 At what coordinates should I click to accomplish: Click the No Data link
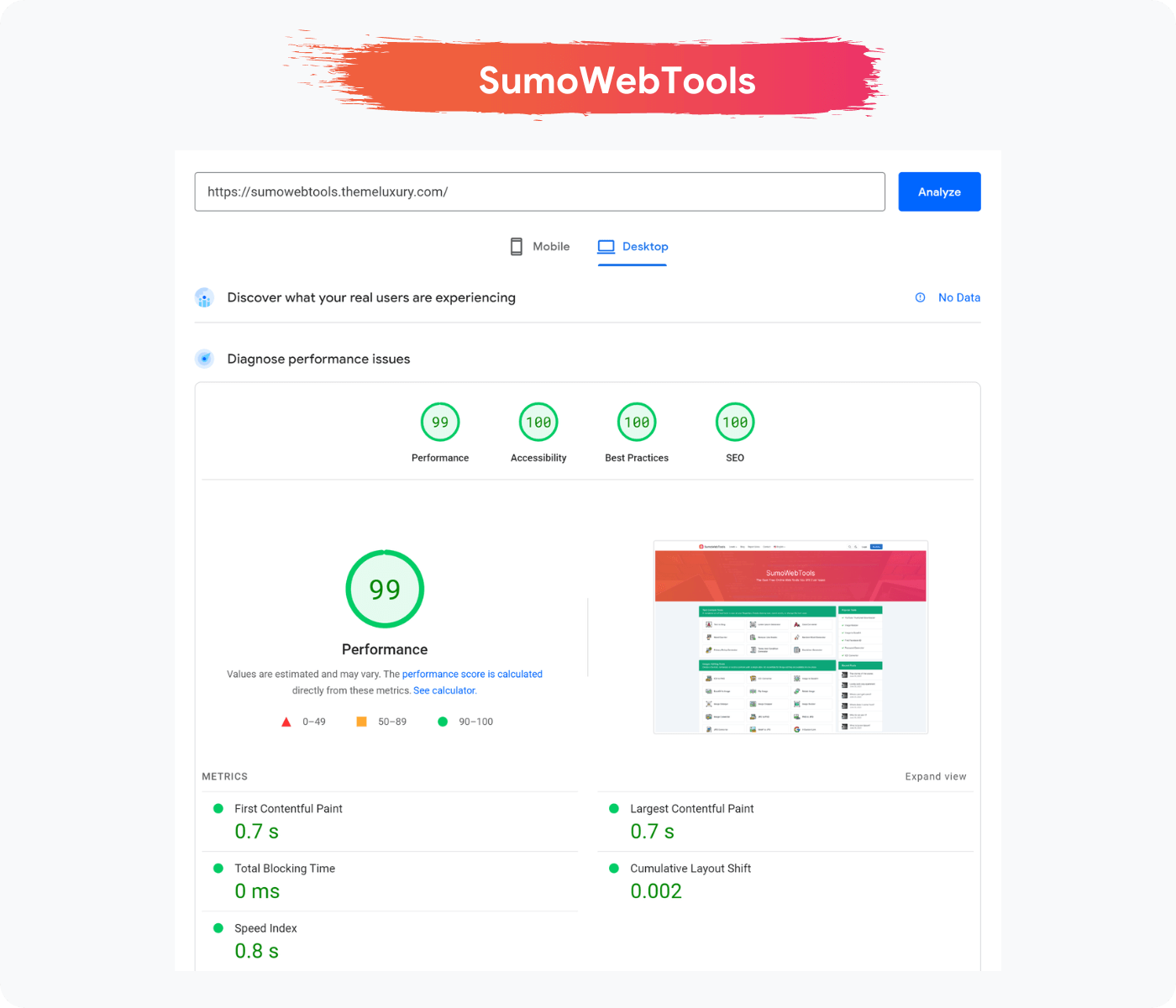tap(959, 297)
